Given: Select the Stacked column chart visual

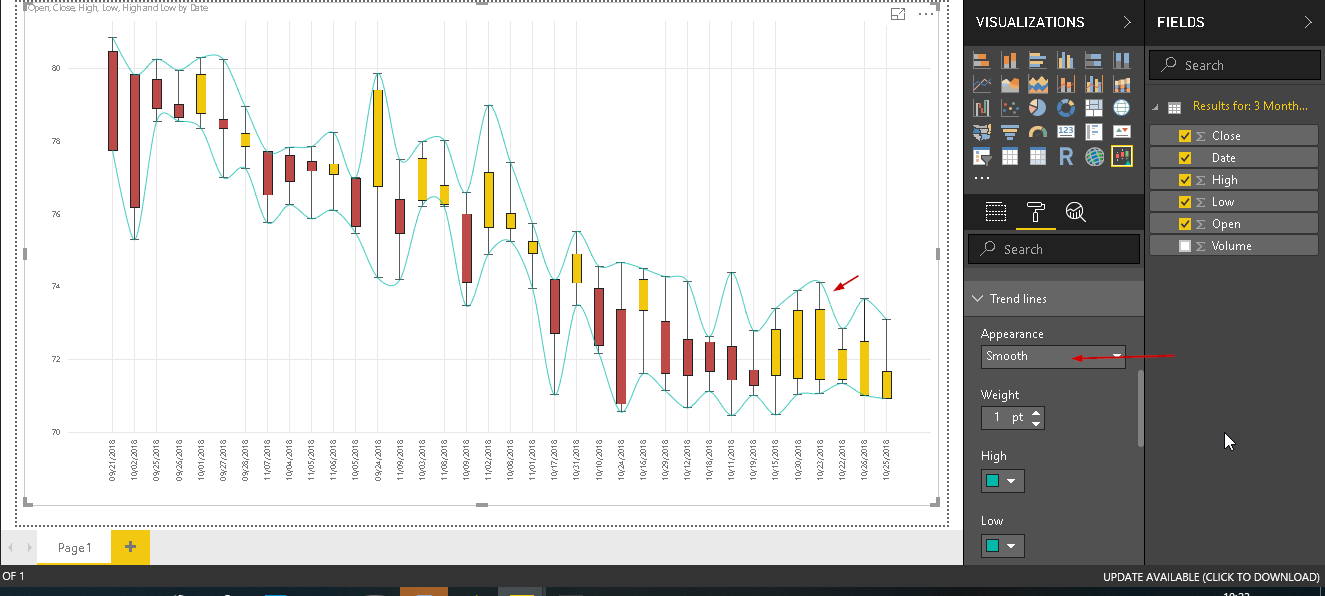Looking at the screenshot, I should (1010, 61).
